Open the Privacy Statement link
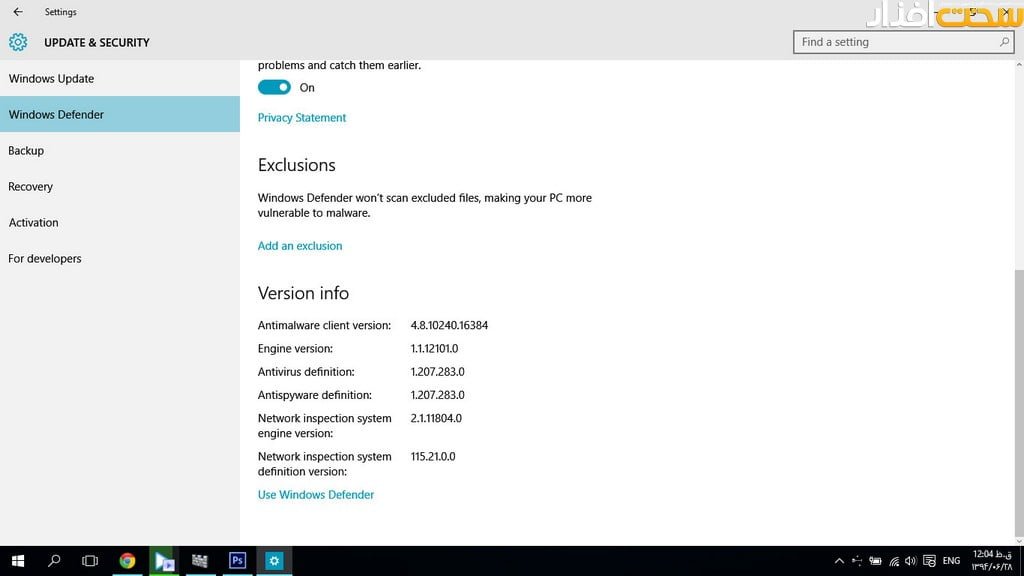Image resolution: width=1024 pixels, height=576 pixels. pyautogui.click(x=302, y=118)
